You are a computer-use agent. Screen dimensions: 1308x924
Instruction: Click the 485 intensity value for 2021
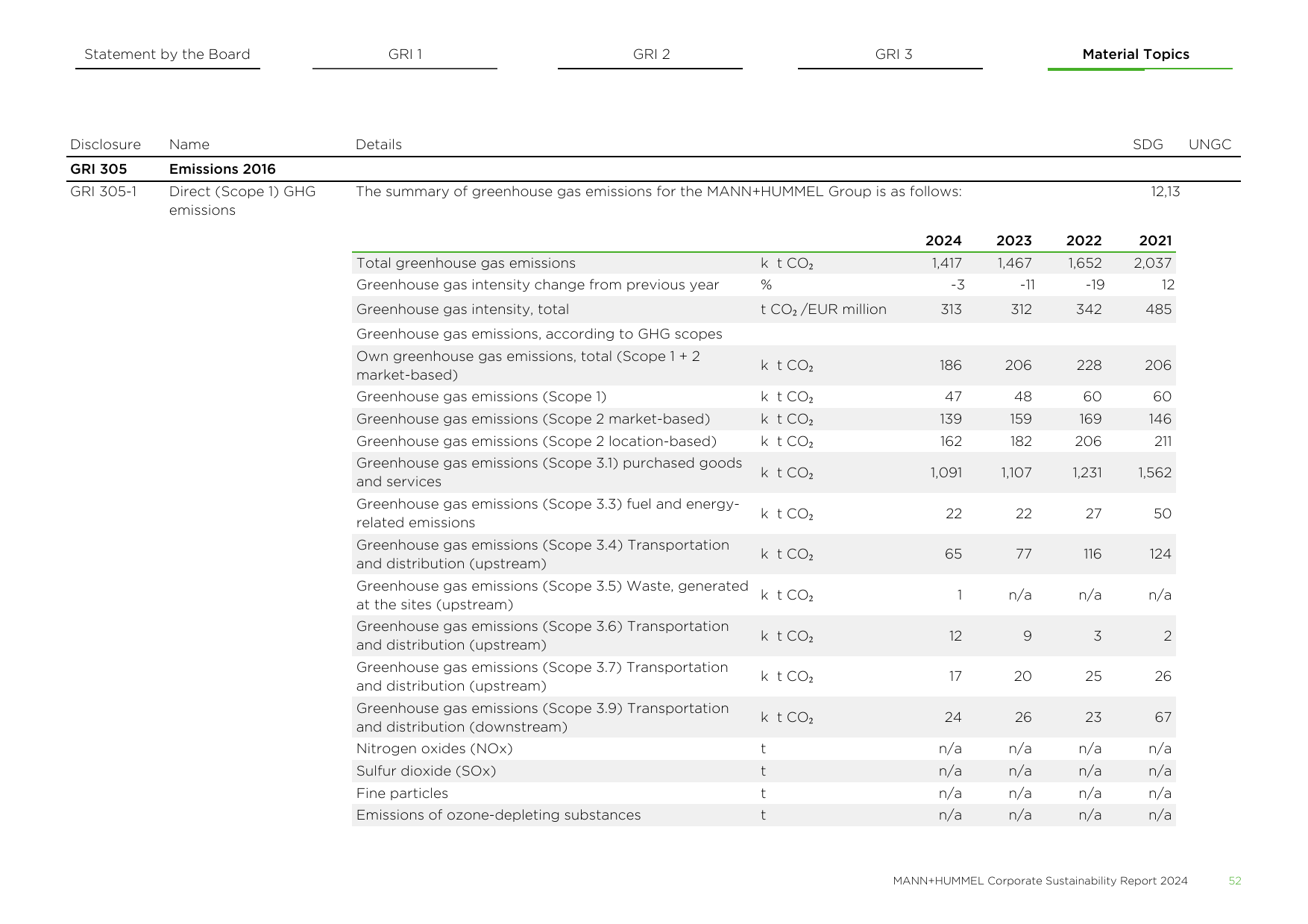[1158, 309]
